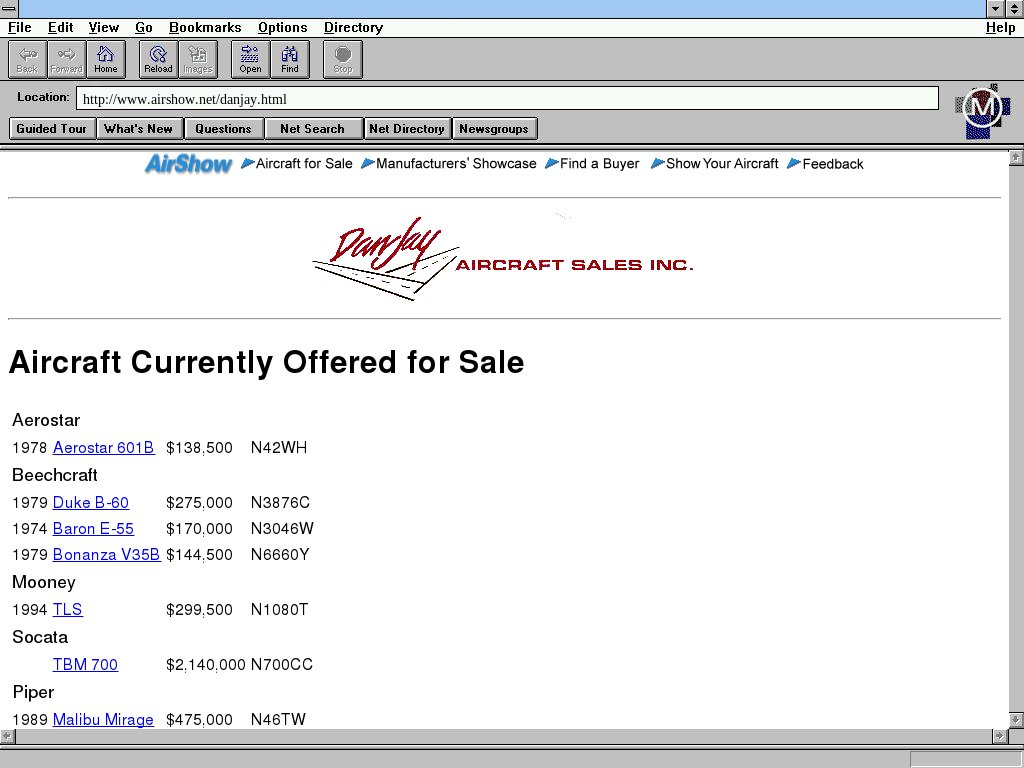Click the Net Search button
Image resolution: width=1024 pixels, height=768 pixels.
[312, 129]
